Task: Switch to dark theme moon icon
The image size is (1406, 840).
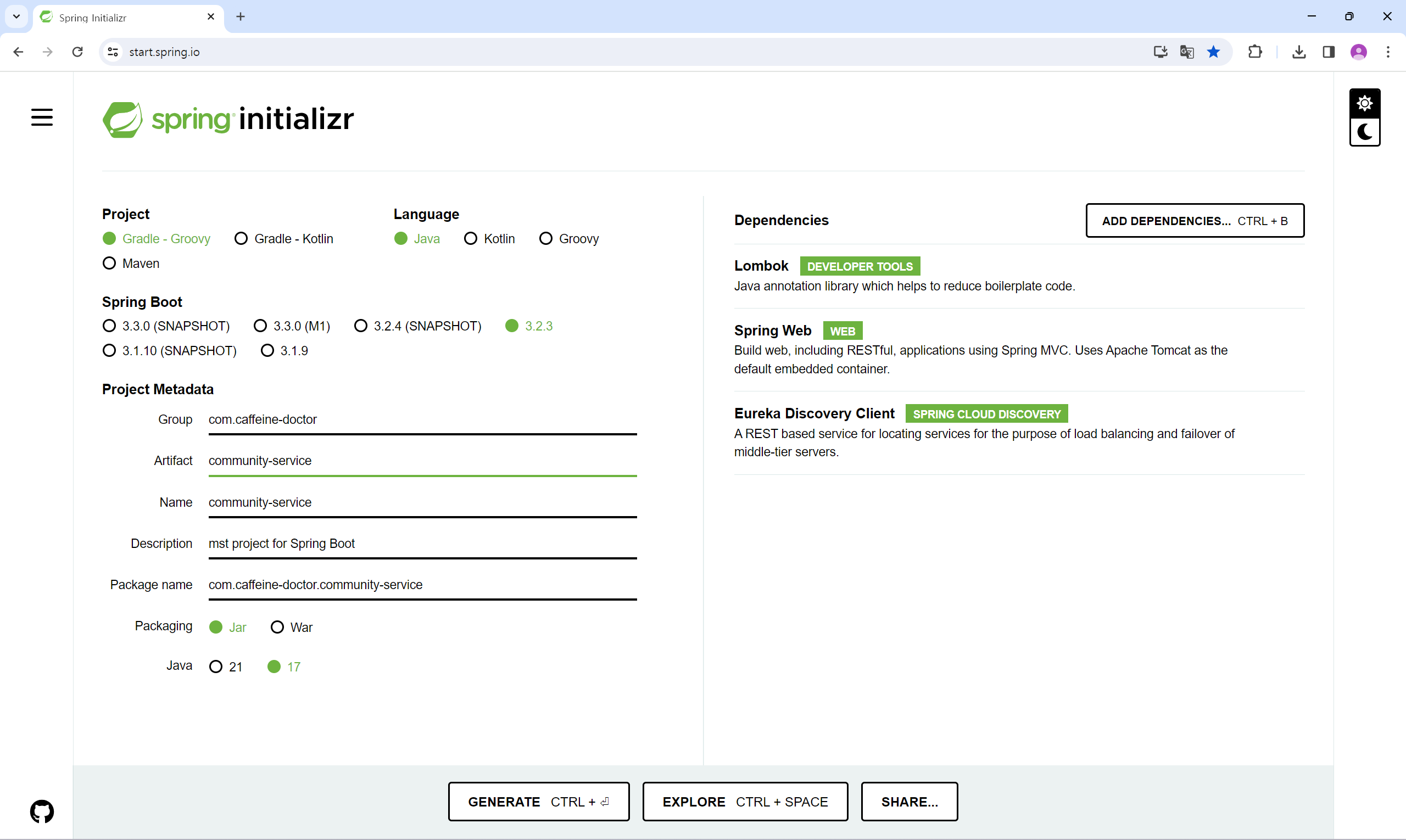Action: 1364,132
